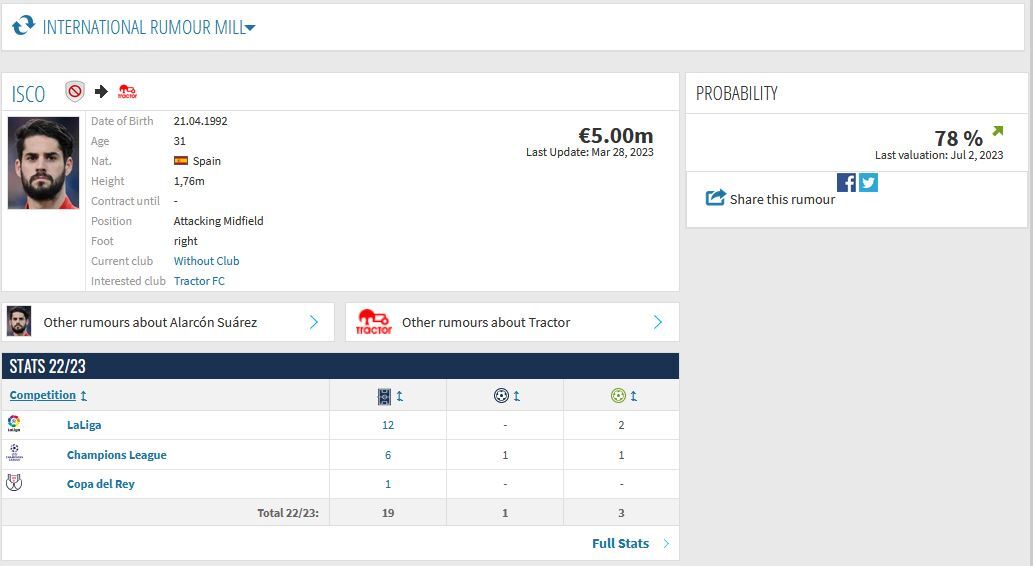Open the Full Stats link
This screenshot has width=1033, height=566.
(x=620, y=544)
